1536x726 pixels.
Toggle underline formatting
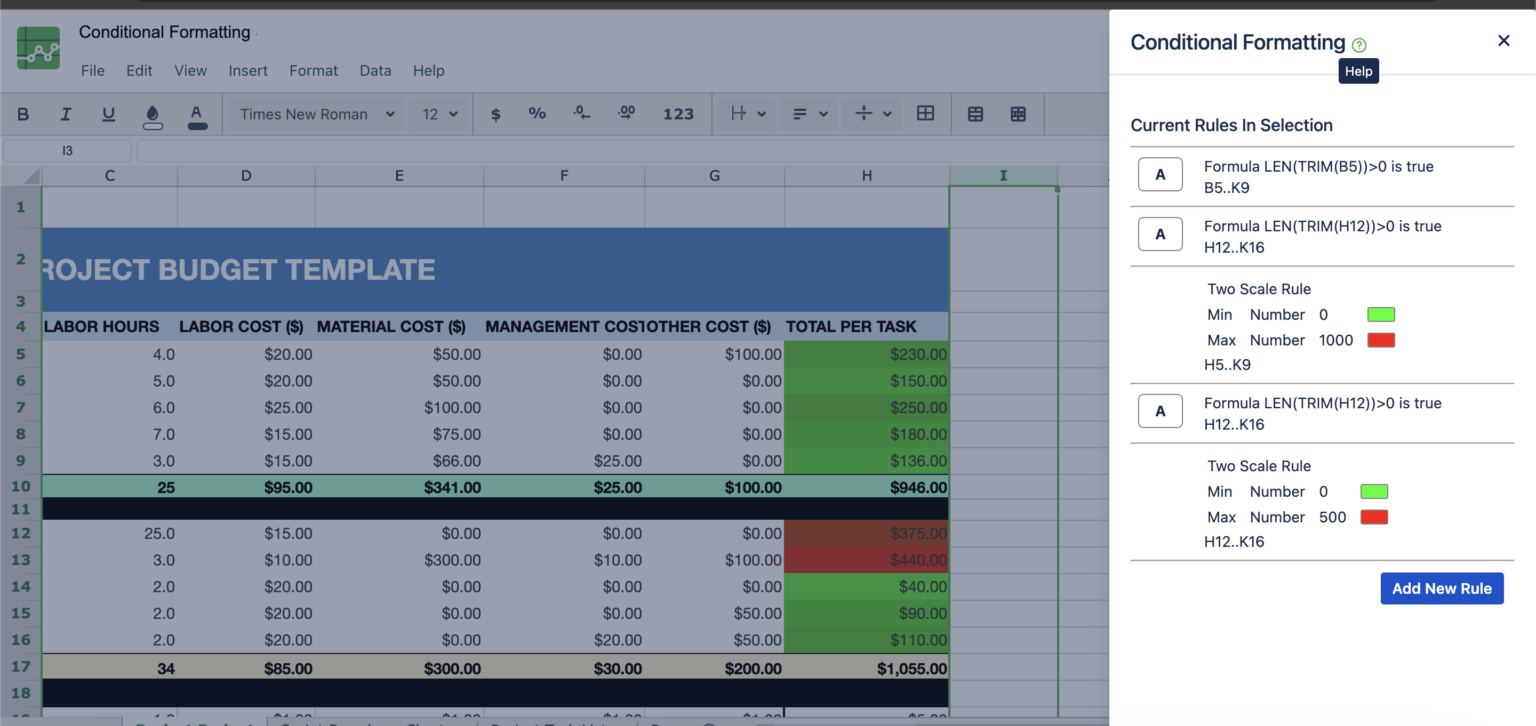(x=108, y=113)
